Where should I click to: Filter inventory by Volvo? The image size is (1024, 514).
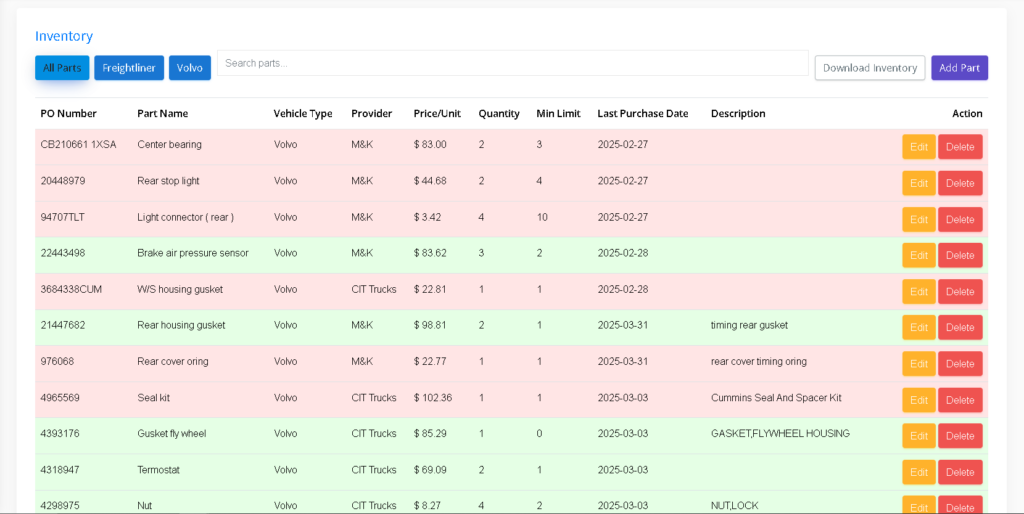click(x=190, y=68)
